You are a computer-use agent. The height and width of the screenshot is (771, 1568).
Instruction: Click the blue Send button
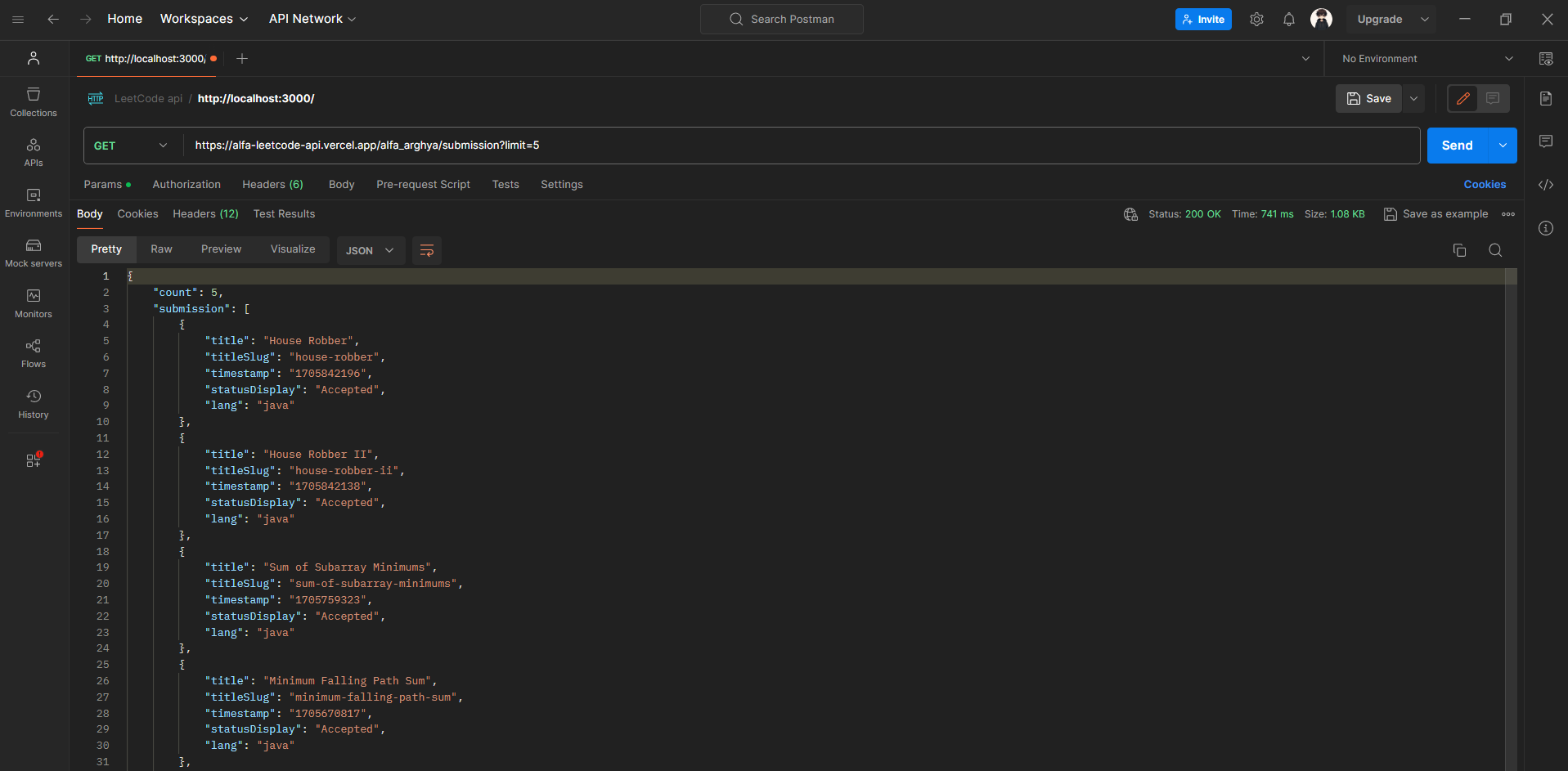[1457, 146]
